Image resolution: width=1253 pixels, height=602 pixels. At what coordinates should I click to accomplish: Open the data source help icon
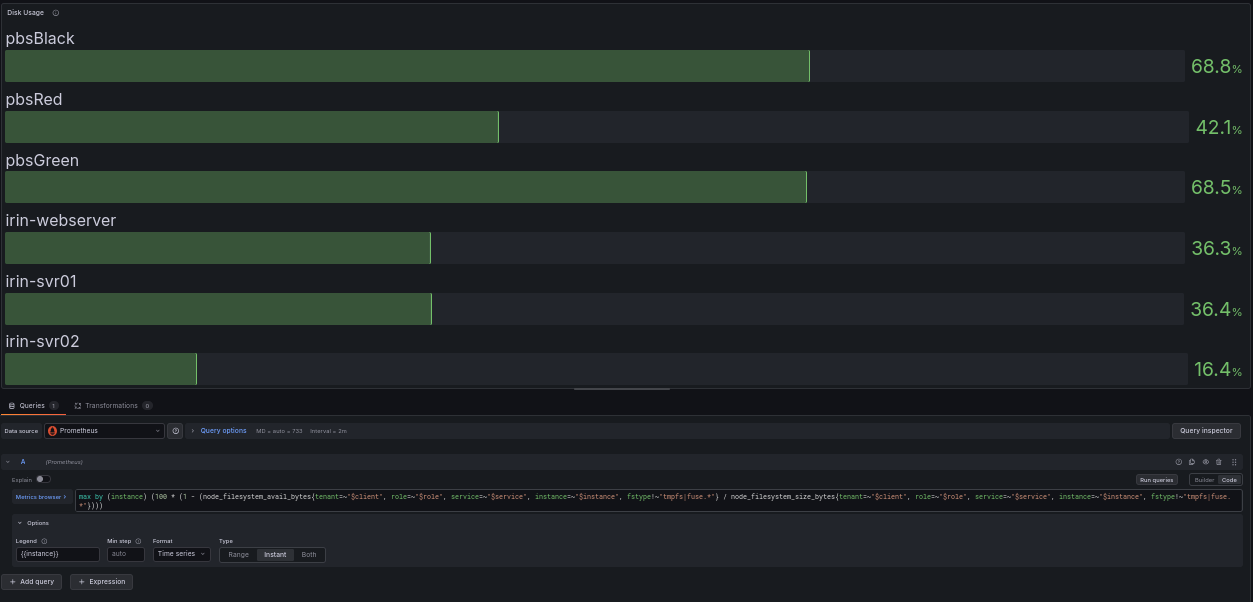(x=176, y=431)
